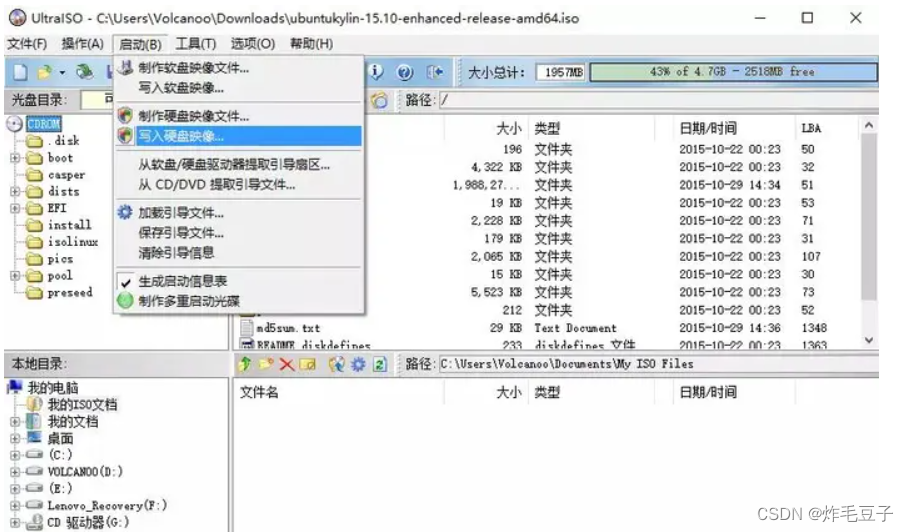Click the local Up-folder green arrow icon
The height and width of the screenshot is (532, 909).
click(x=245, y=364)
